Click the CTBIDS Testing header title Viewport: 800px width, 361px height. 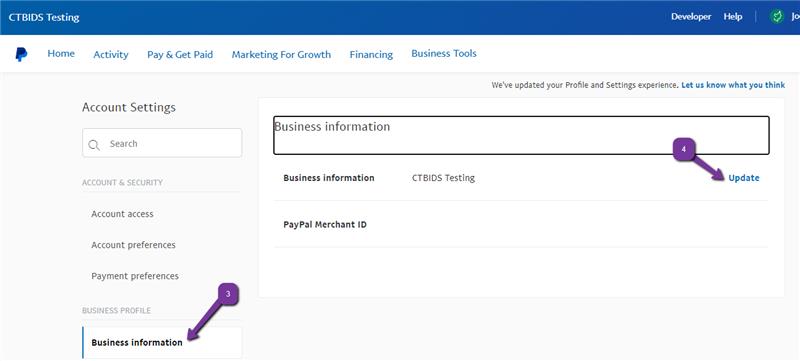pos(44,17)
